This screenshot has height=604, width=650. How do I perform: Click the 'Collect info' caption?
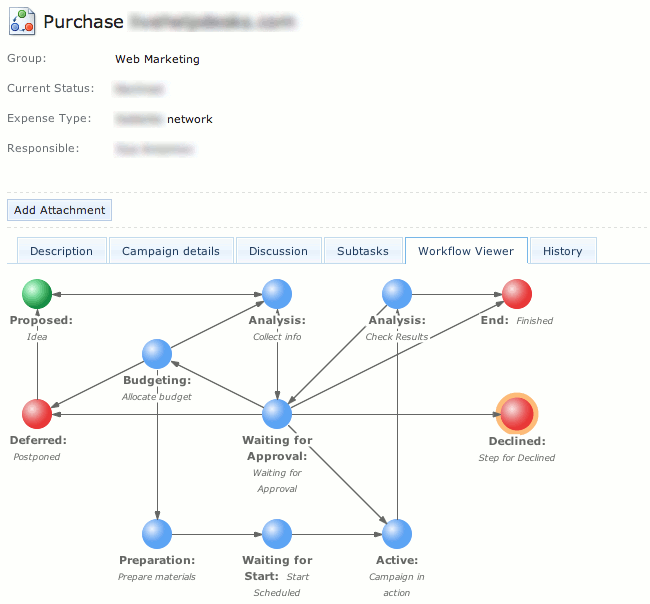(277, 337)
